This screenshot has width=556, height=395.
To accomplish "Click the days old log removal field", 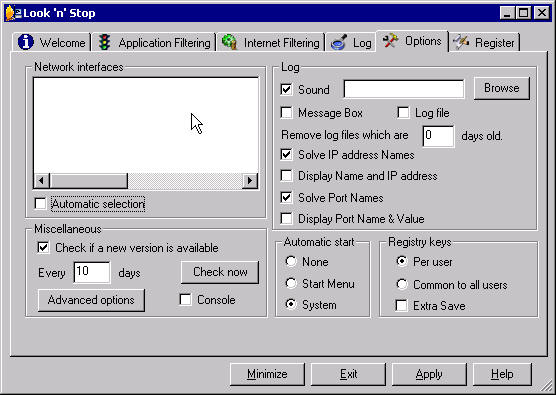I will [x=439, y=136].
